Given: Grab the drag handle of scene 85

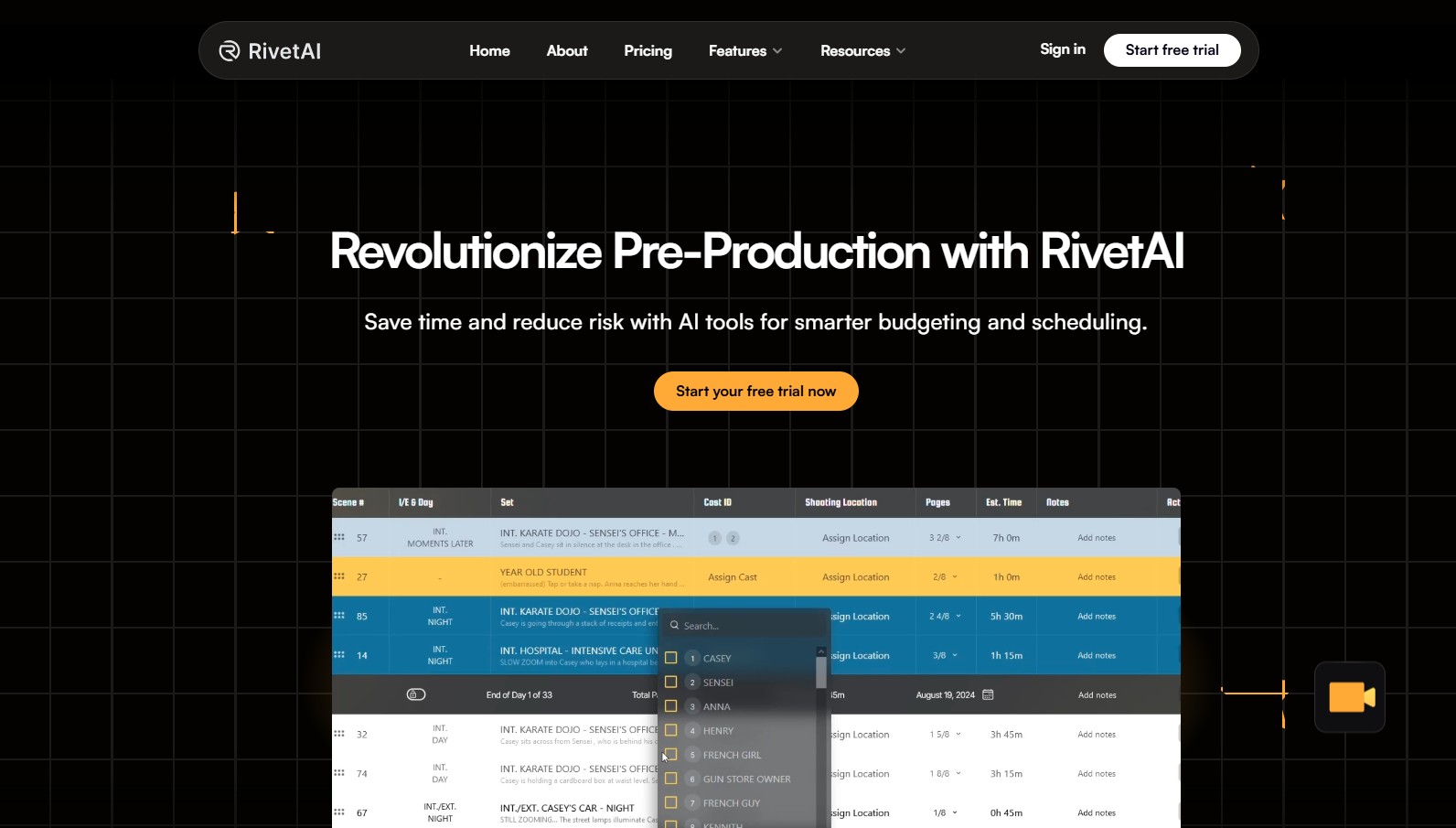Looking at the screenshot, I should coord(339,616).
